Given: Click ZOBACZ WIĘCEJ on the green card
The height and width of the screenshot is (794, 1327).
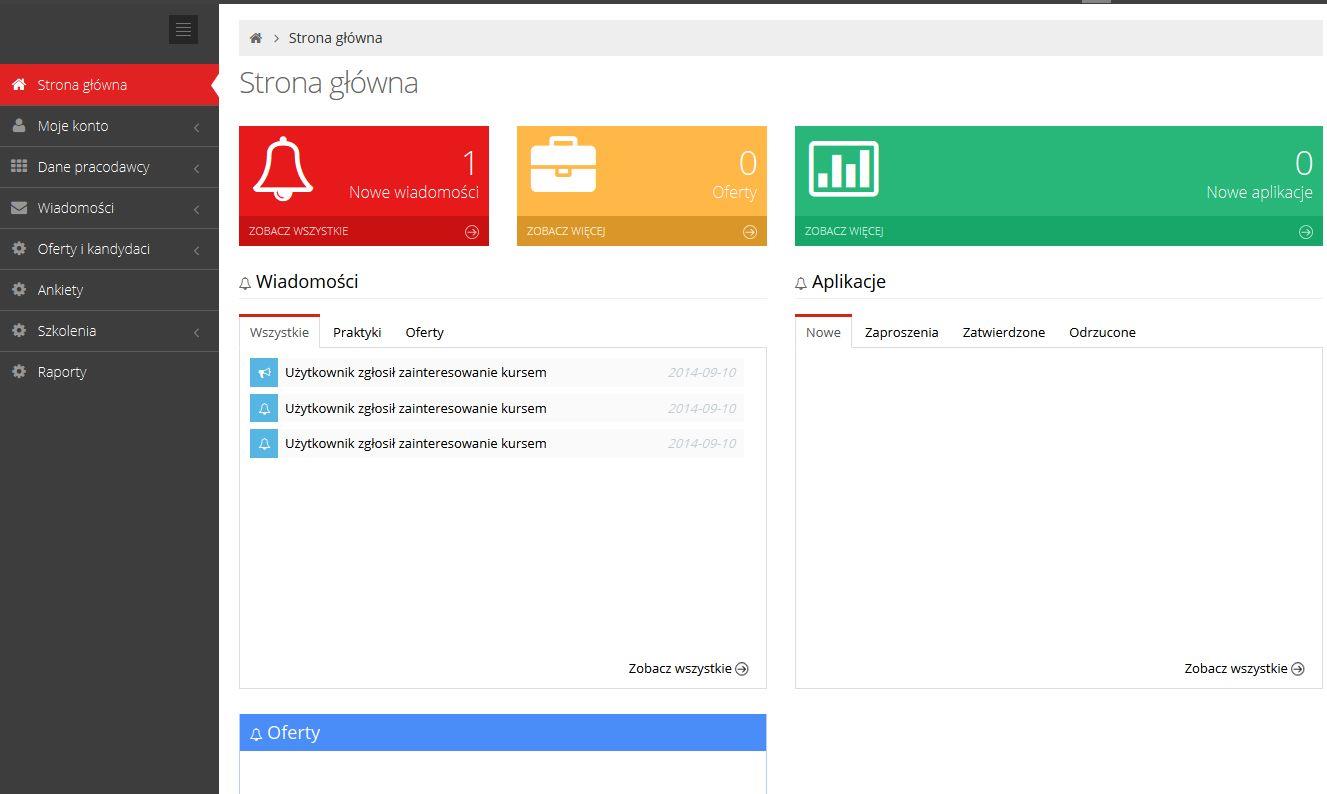Looking at the screenshot, I should (844, 232).
